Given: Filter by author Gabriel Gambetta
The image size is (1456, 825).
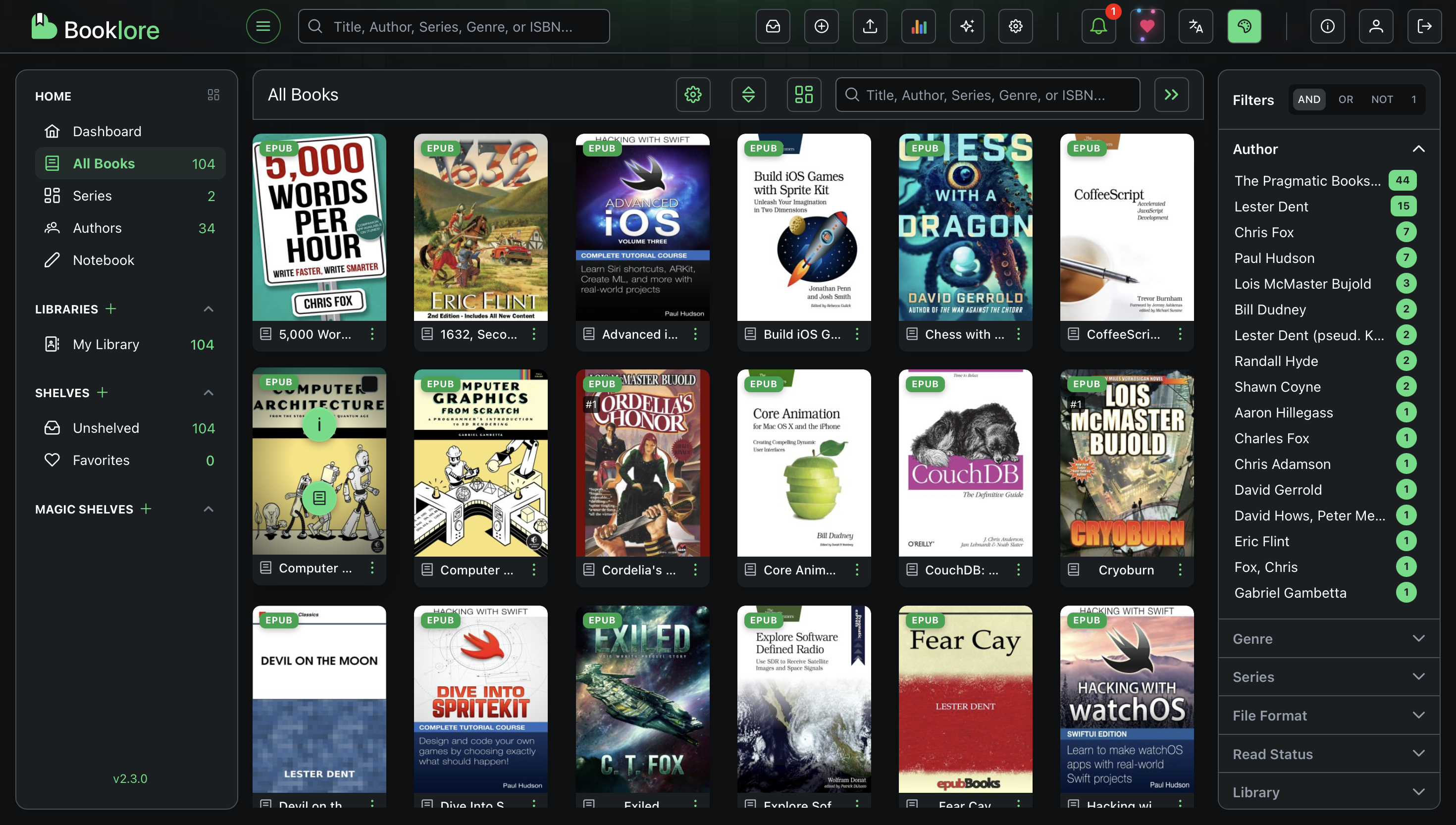Looking at the screenshot, I should pos(1325,593).
